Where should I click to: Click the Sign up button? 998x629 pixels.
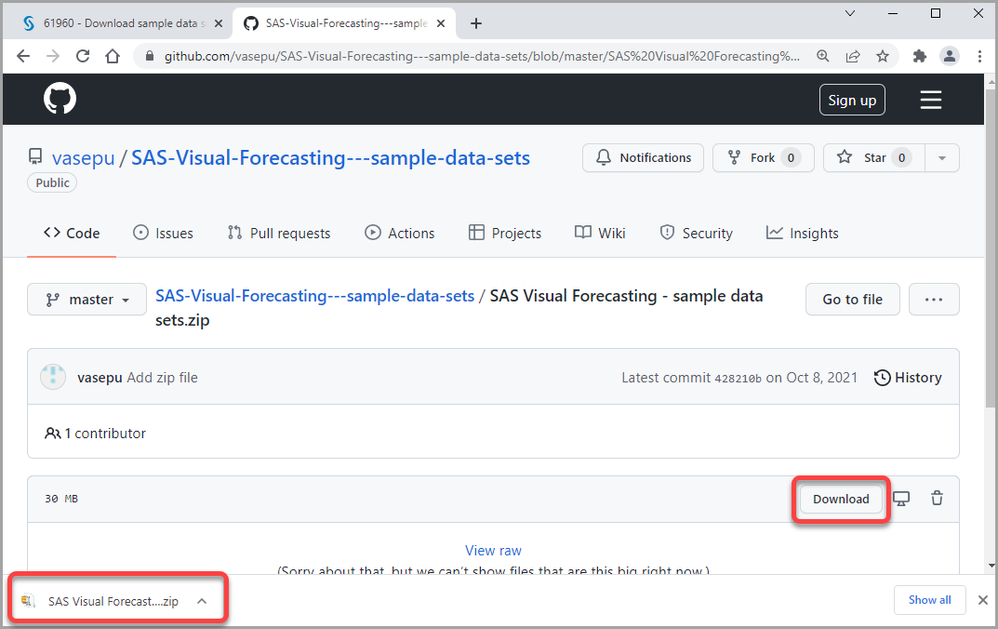[x=852, y=100]
